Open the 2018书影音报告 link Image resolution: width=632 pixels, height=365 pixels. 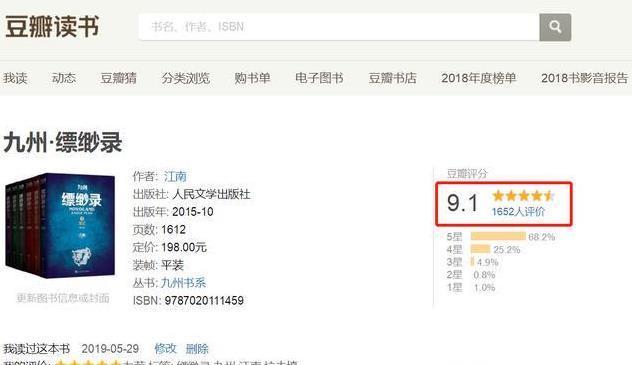click(584, 78)
